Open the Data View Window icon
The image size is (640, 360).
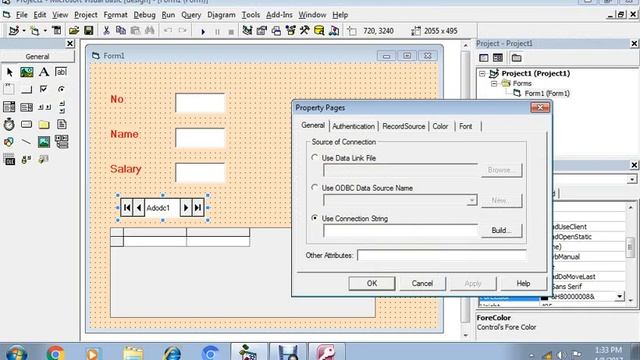click(319, 31)
